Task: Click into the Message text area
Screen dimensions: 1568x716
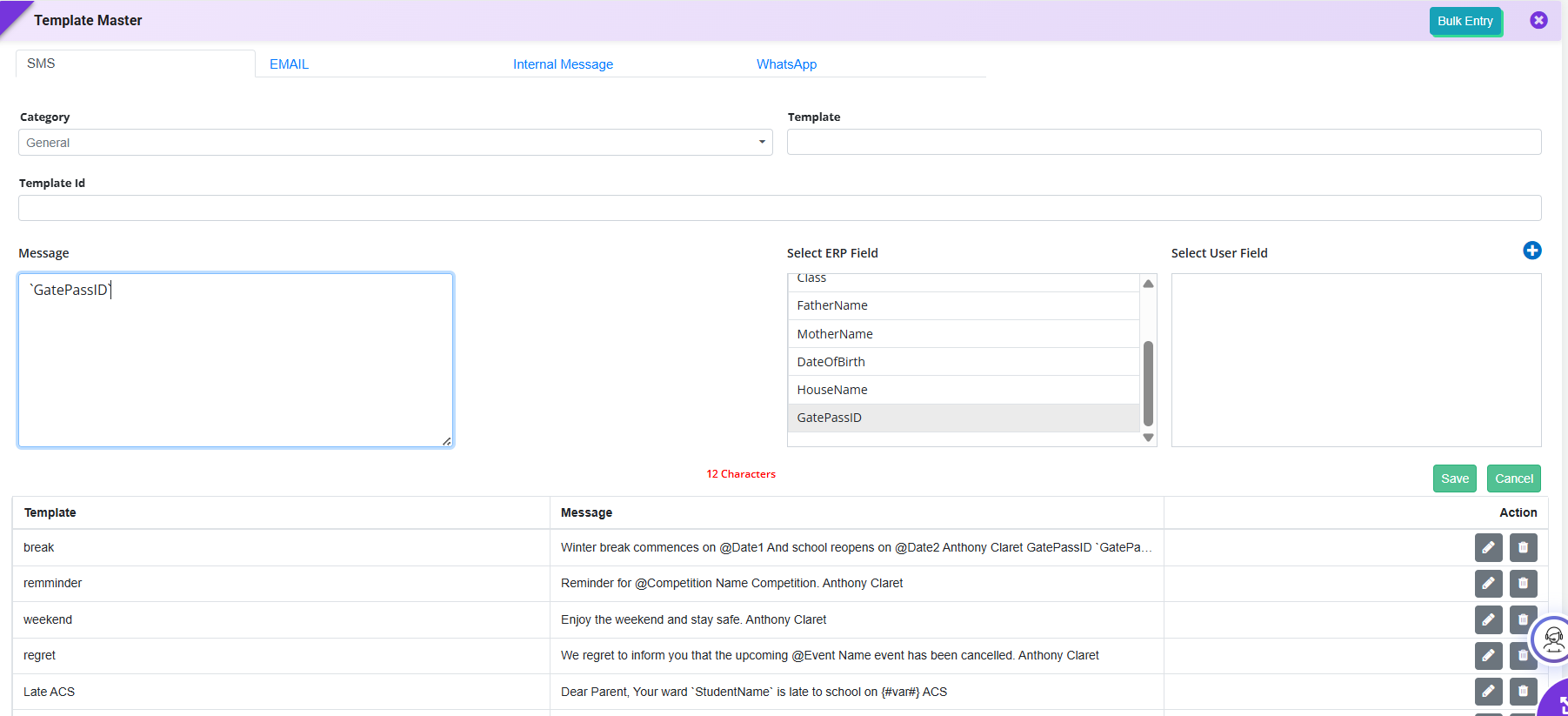Action: [x=236, y=360]
